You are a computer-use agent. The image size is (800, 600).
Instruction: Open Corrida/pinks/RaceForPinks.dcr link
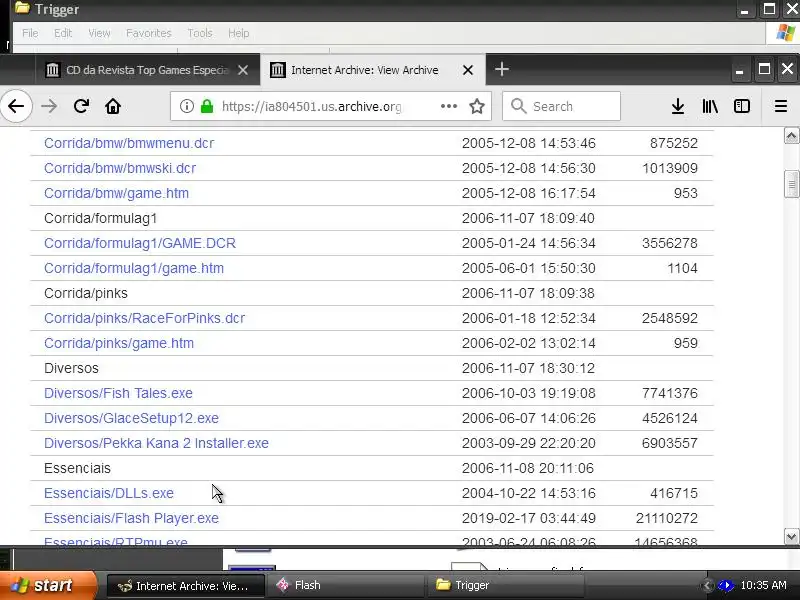tap(144, 318)
